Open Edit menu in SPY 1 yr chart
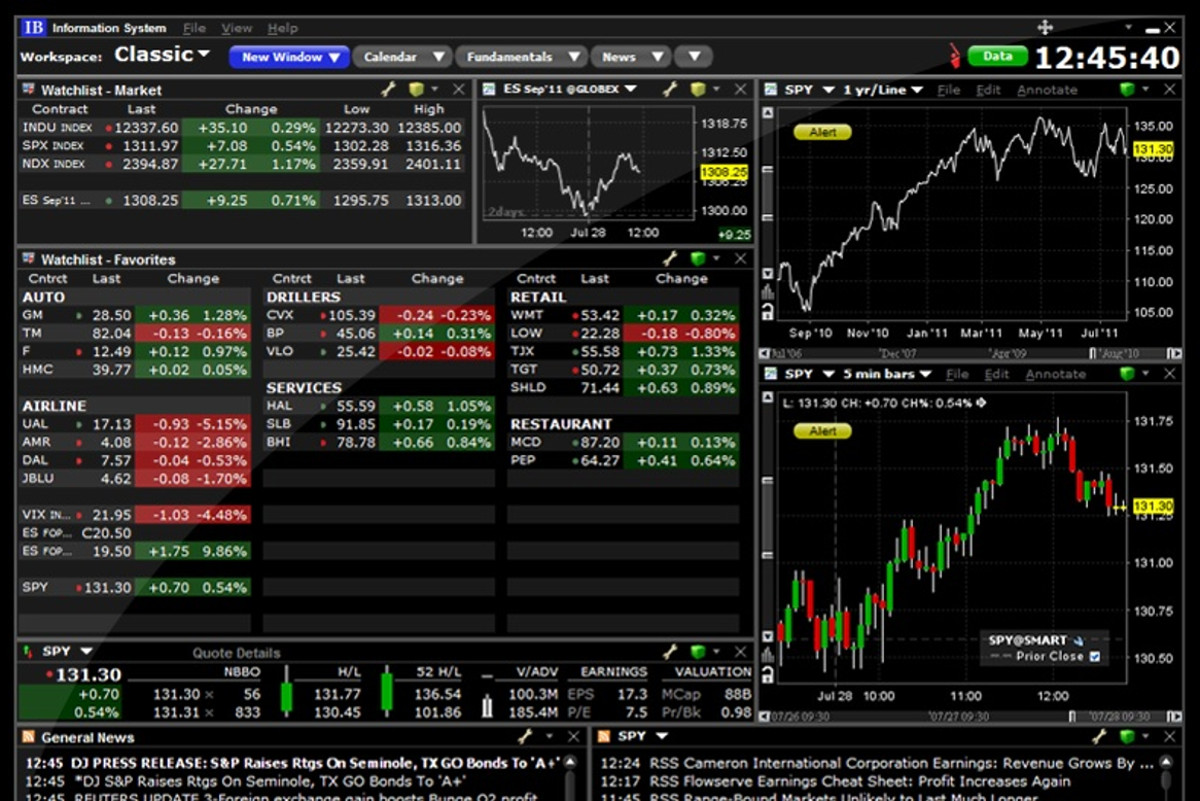This screenshot has height=801, width=1200. pos(988,90)
